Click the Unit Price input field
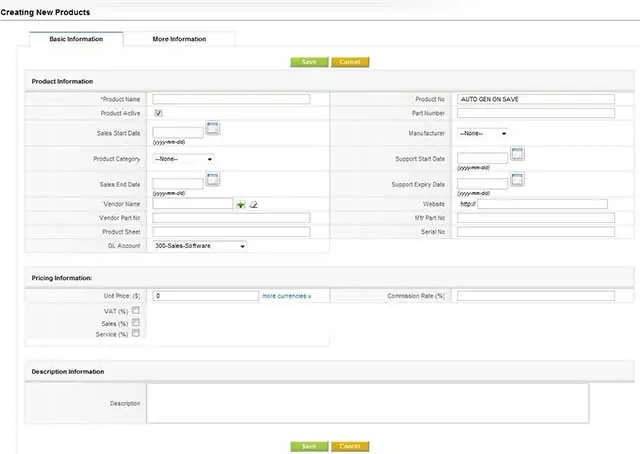Image resolution: width=640 pixels, height=454 pixels. pyautogui.click(x=206, y=296)
